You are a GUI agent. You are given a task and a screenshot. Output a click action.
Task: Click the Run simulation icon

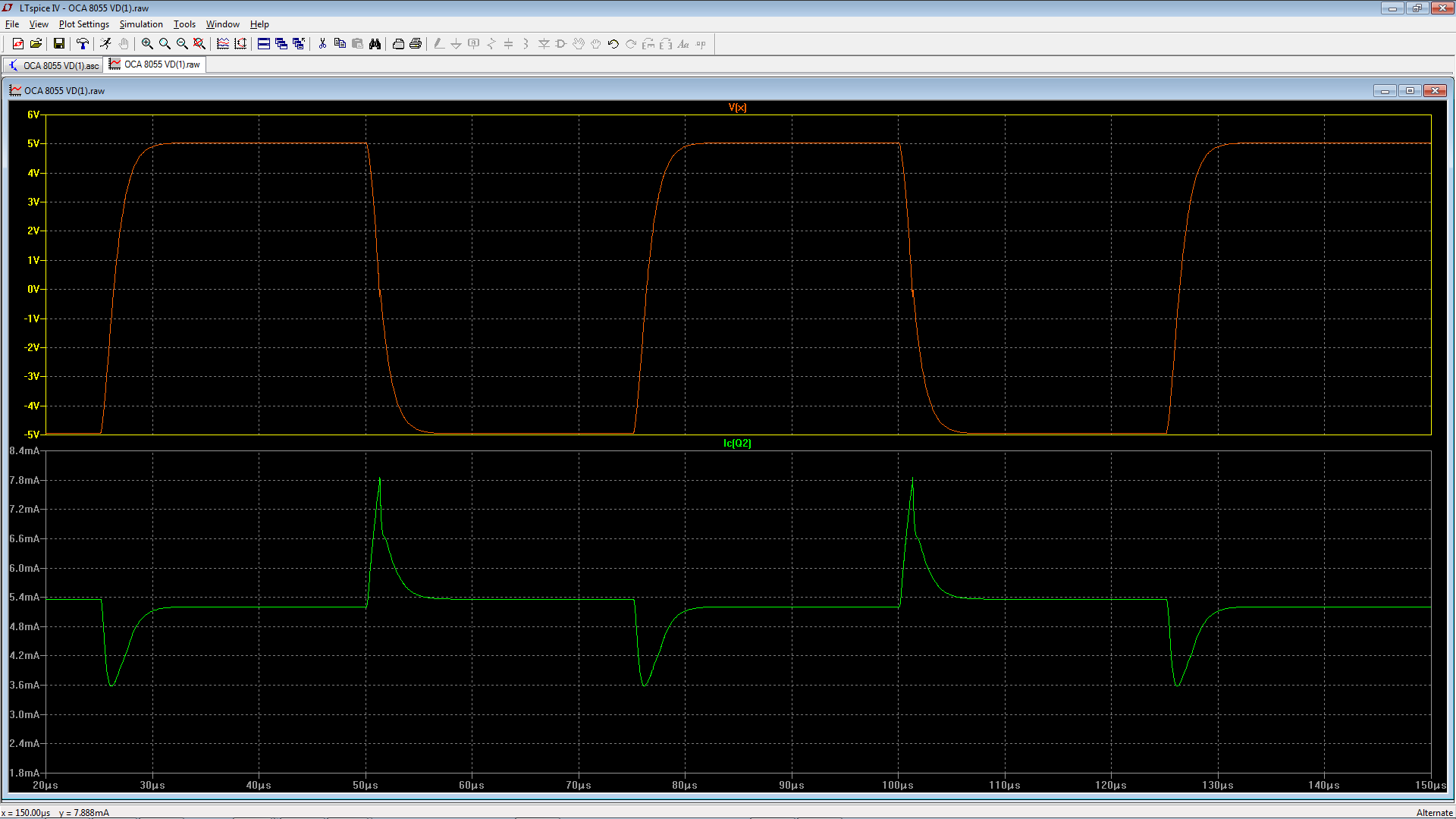point(105,44)
